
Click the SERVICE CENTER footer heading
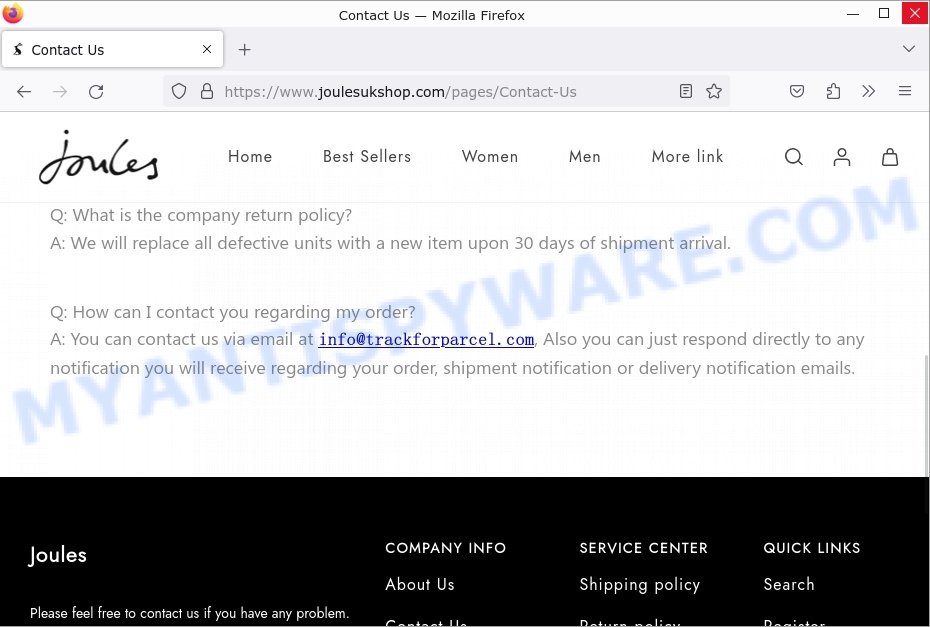click(x=644, y=548)
